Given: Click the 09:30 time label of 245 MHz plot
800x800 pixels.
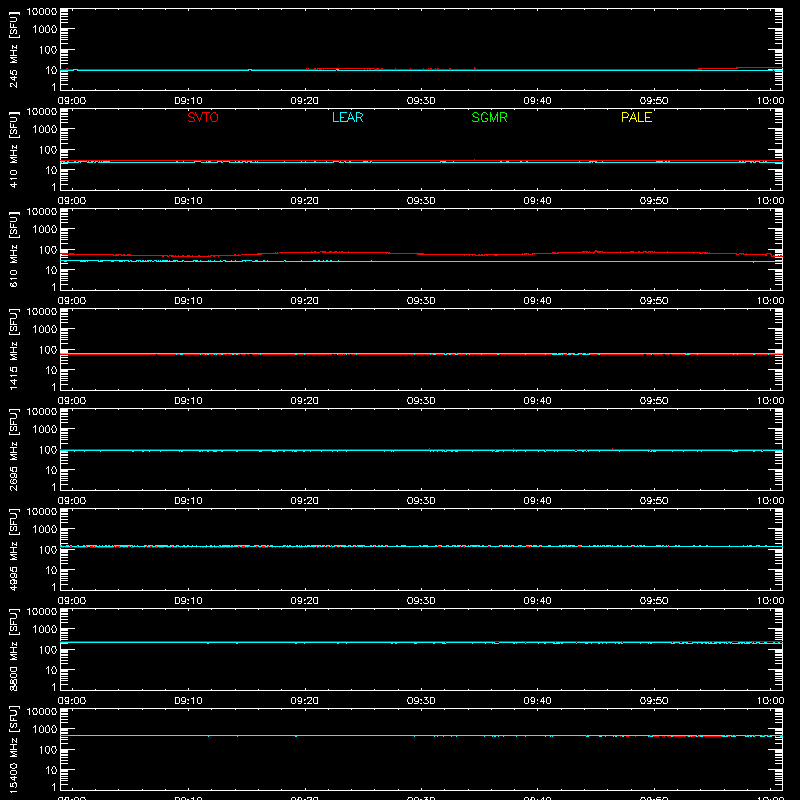Looking at the screenshot, I should pyautogui.click(x=421, y=101).
